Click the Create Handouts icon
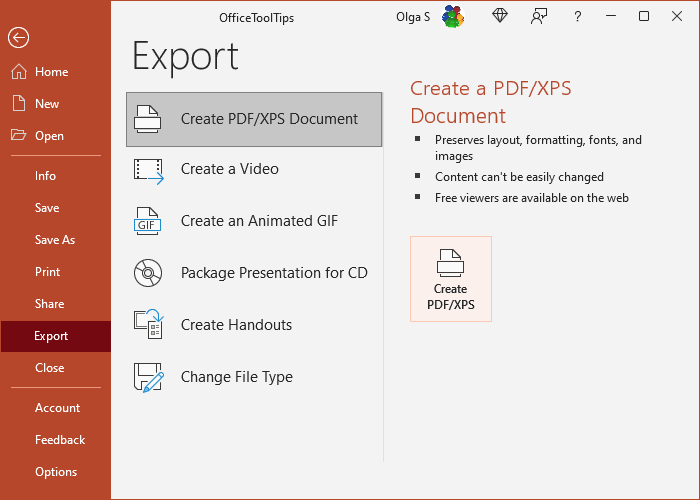The image size is (700, 500). [149, 324]
